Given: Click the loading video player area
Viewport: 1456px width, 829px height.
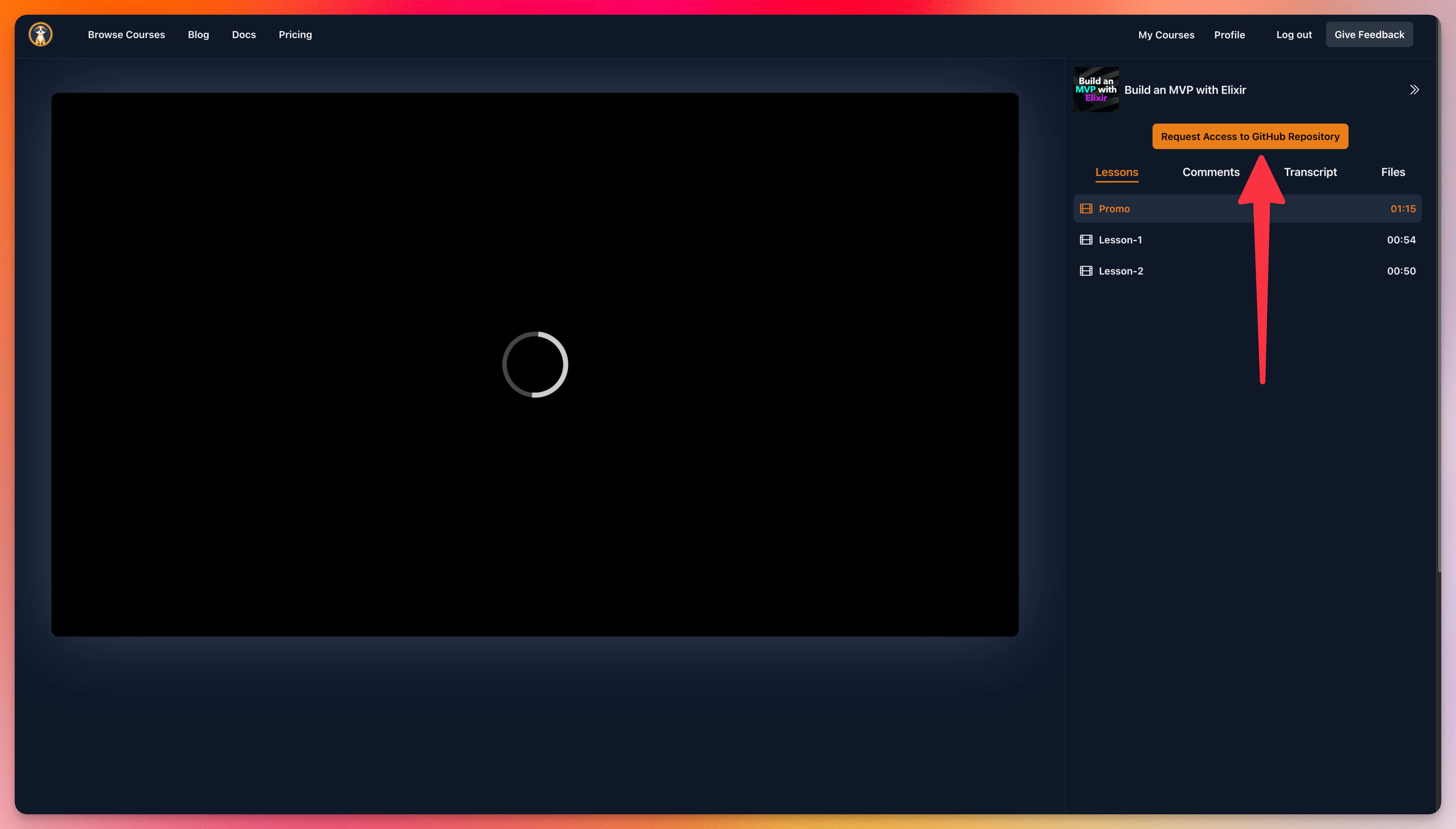Looking at the screenshot, I should coord(535,364).
